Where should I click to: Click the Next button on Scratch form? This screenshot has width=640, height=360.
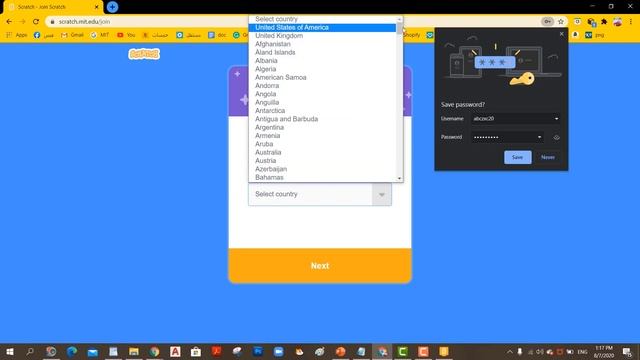click(x=320, y=266)
